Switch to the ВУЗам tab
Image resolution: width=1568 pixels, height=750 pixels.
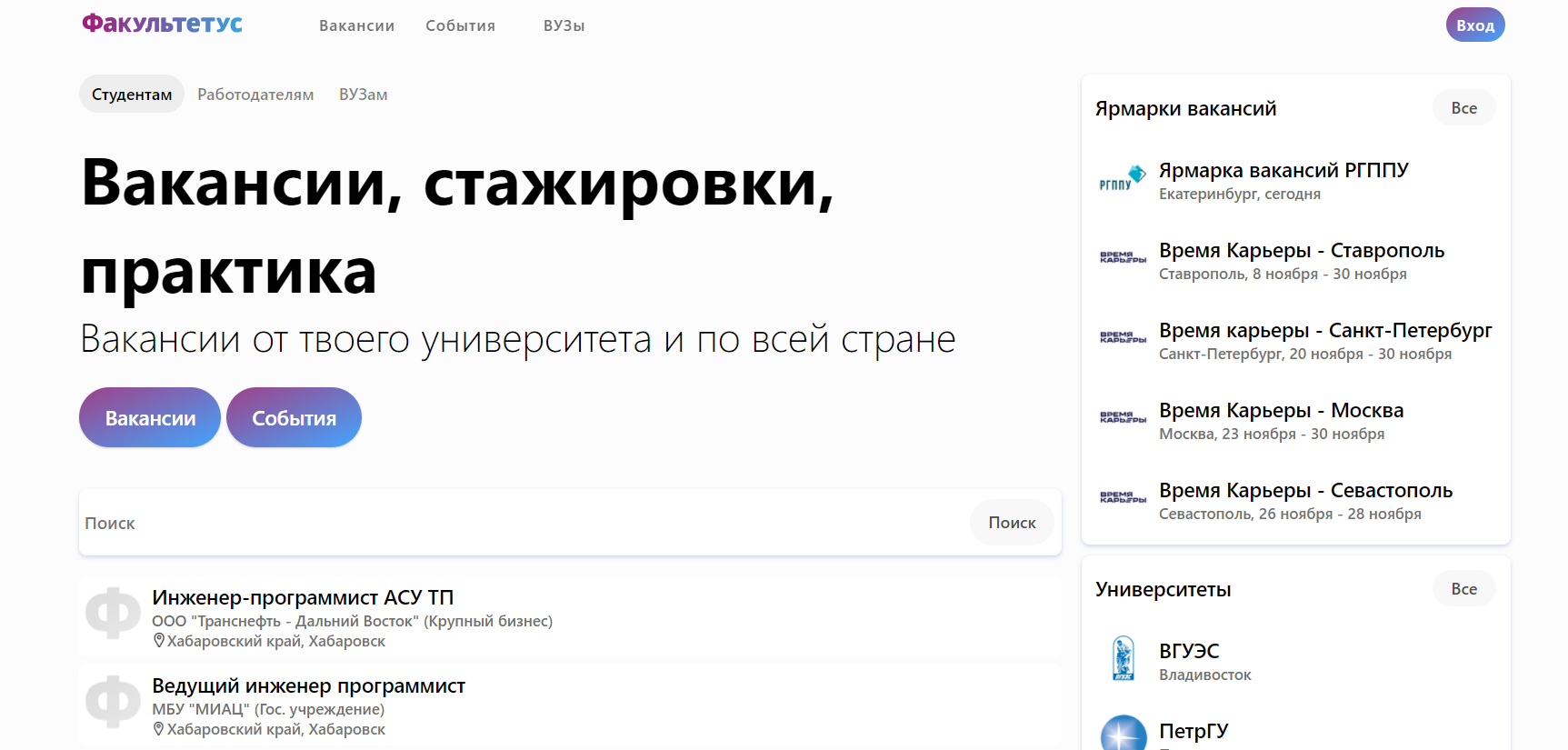pos(363,95)
